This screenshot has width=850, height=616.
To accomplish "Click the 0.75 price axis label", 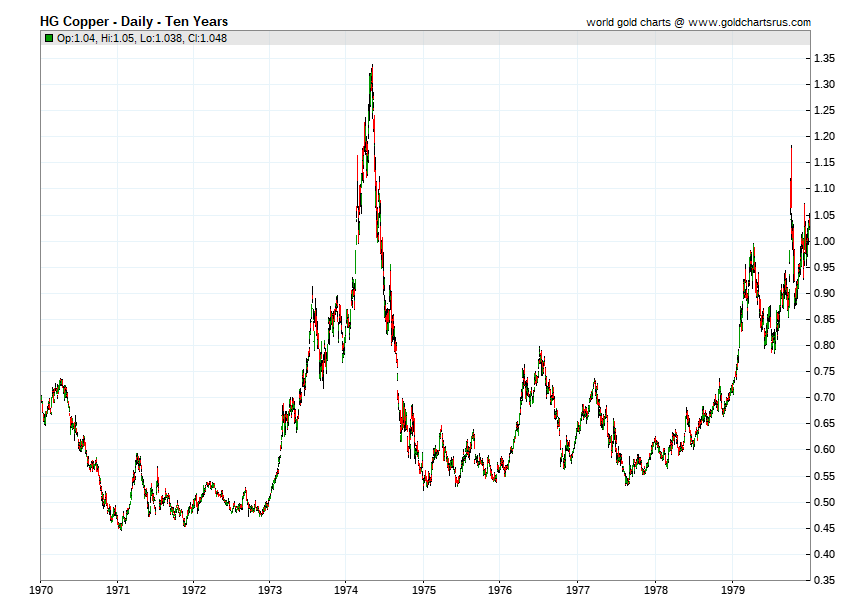I will pyautogui.click(x=825, y=371).
